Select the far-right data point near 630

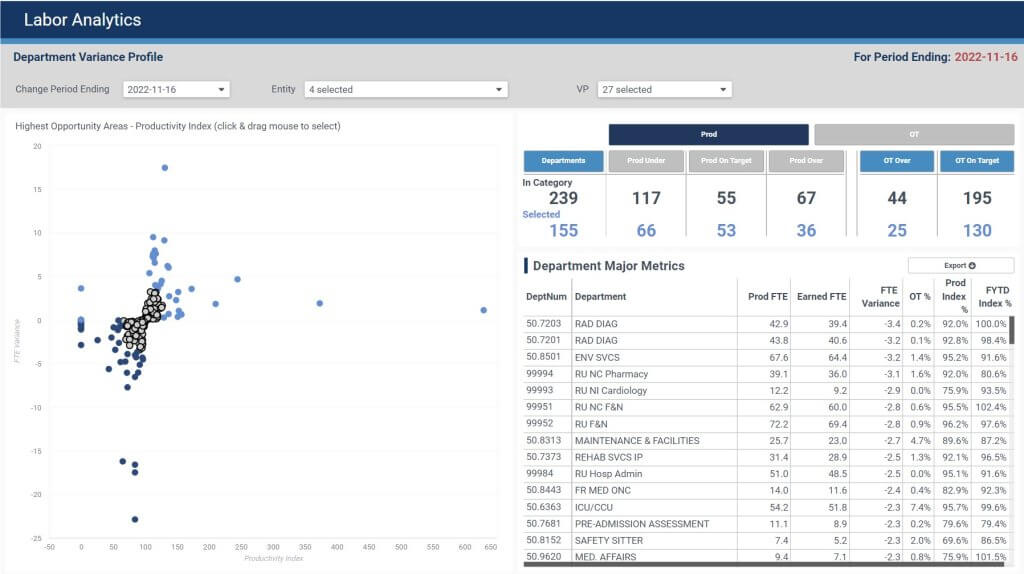(x=483, y=310)
